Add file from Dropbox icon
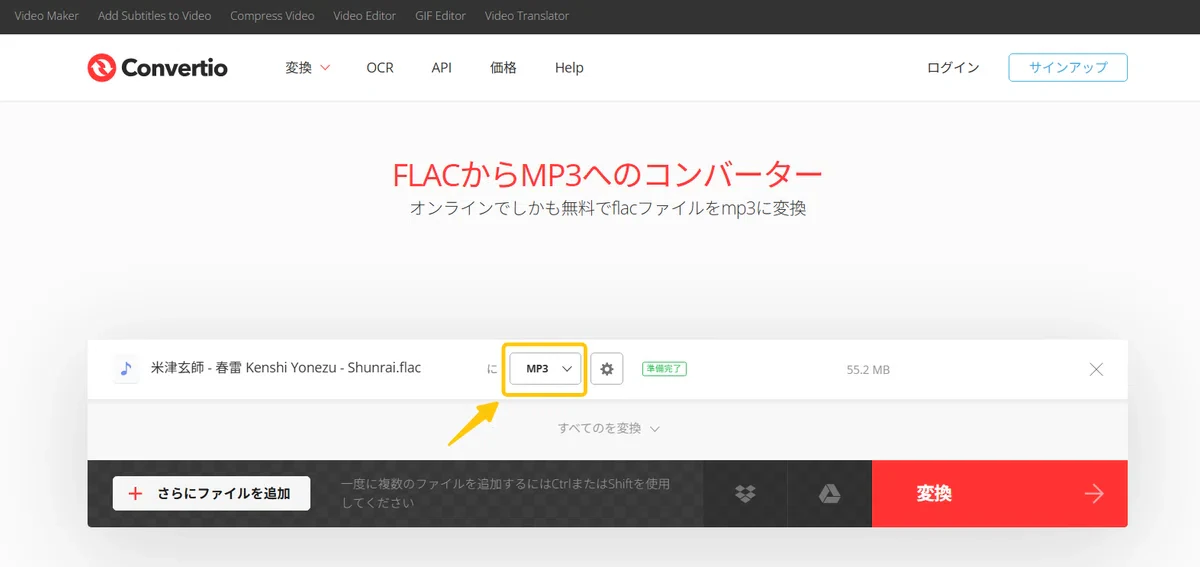Screen dimensions: 1200x567 (745, 494)
